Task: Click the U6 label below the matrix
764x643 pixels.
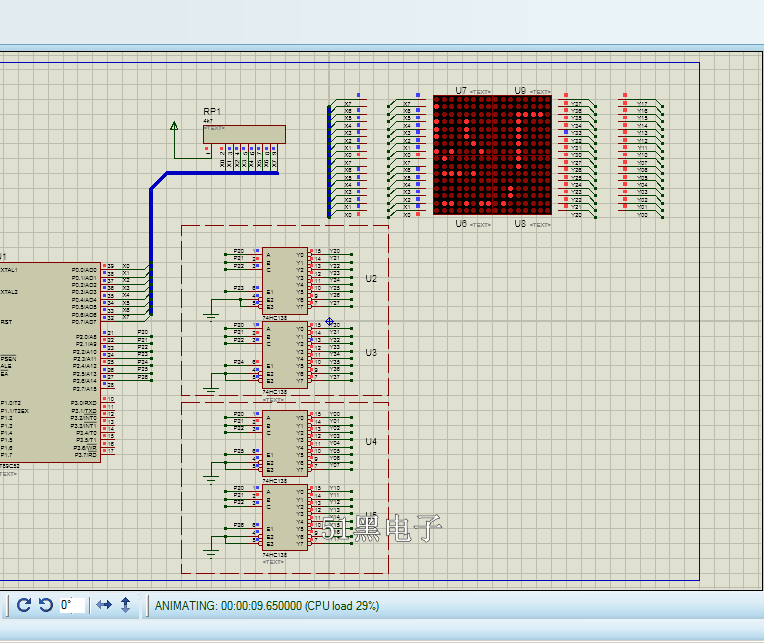Action: click(x=461, y=224)
